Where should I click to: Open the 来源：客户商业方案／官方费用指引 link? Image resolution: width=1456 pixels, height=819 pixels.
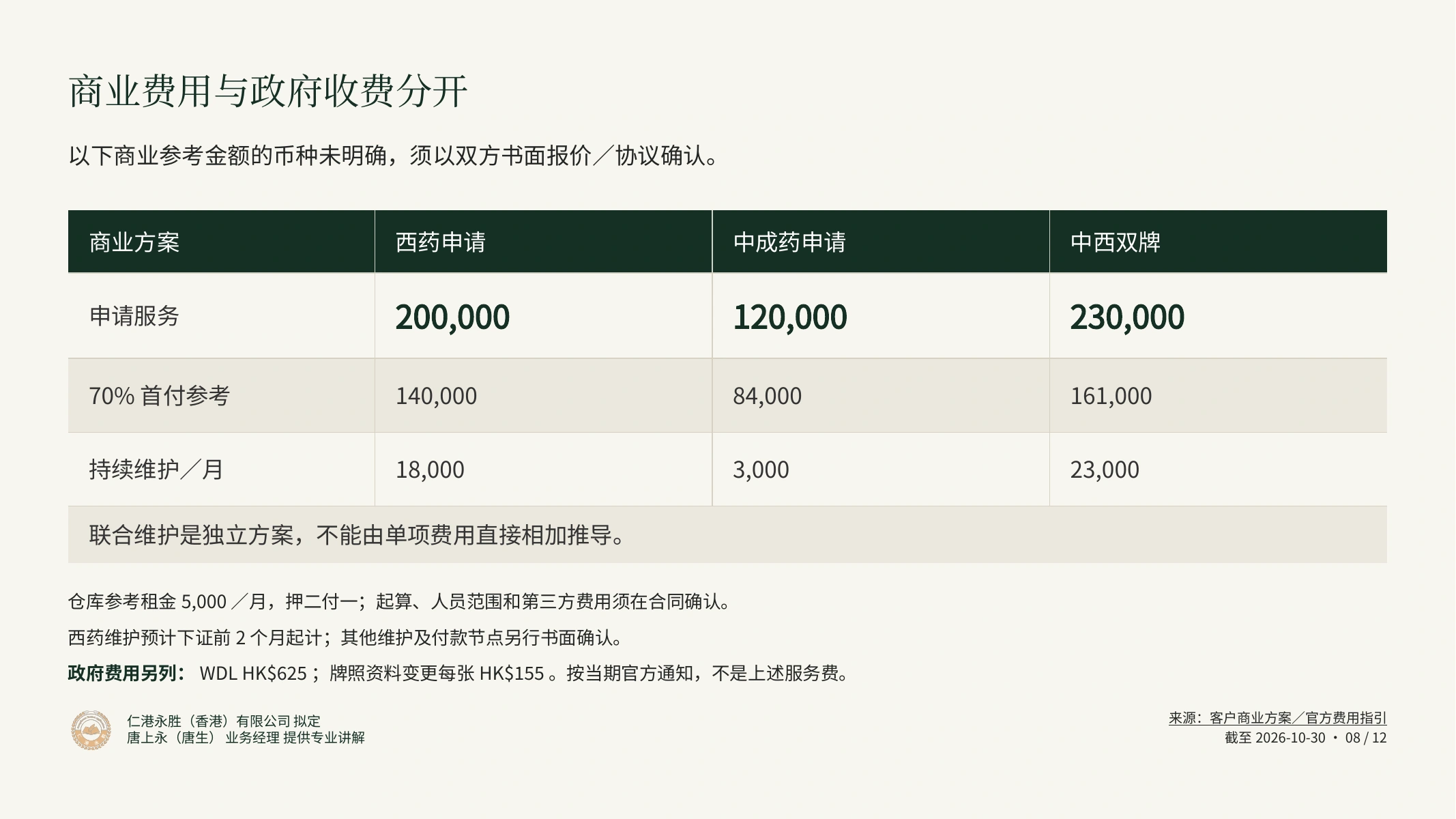click(1277, 718)
